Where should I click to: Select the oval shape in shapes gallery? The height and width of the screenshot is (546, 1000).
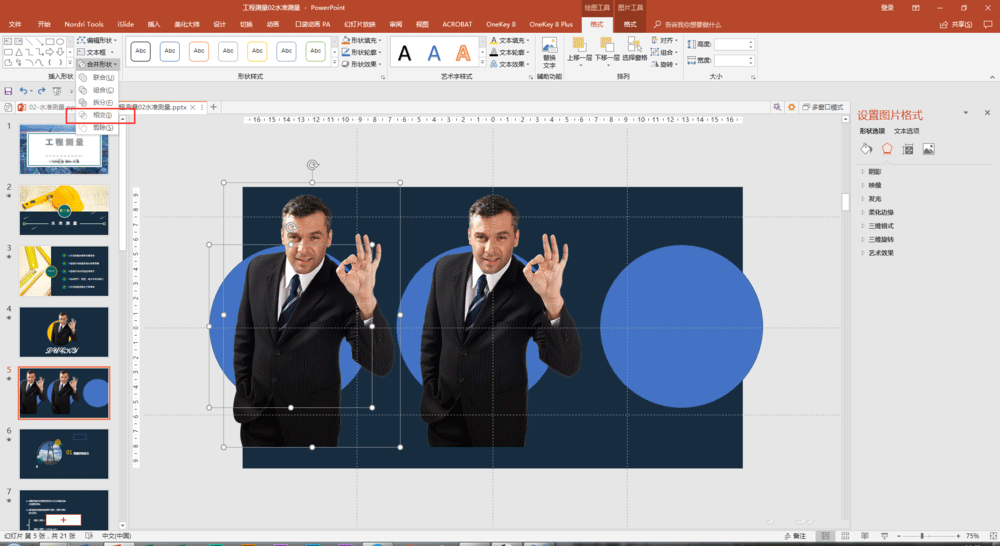click(60, 41)
